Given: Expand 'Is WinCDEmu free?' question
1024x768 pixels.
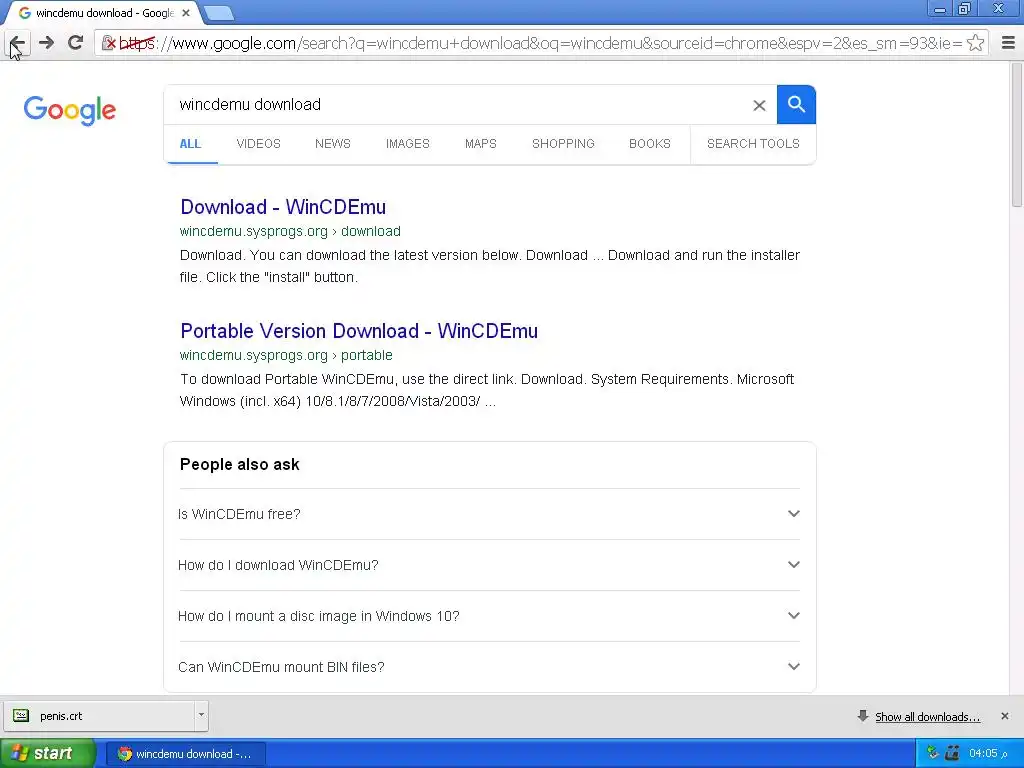Looking at the screenshot, I should tap(489, 514).
